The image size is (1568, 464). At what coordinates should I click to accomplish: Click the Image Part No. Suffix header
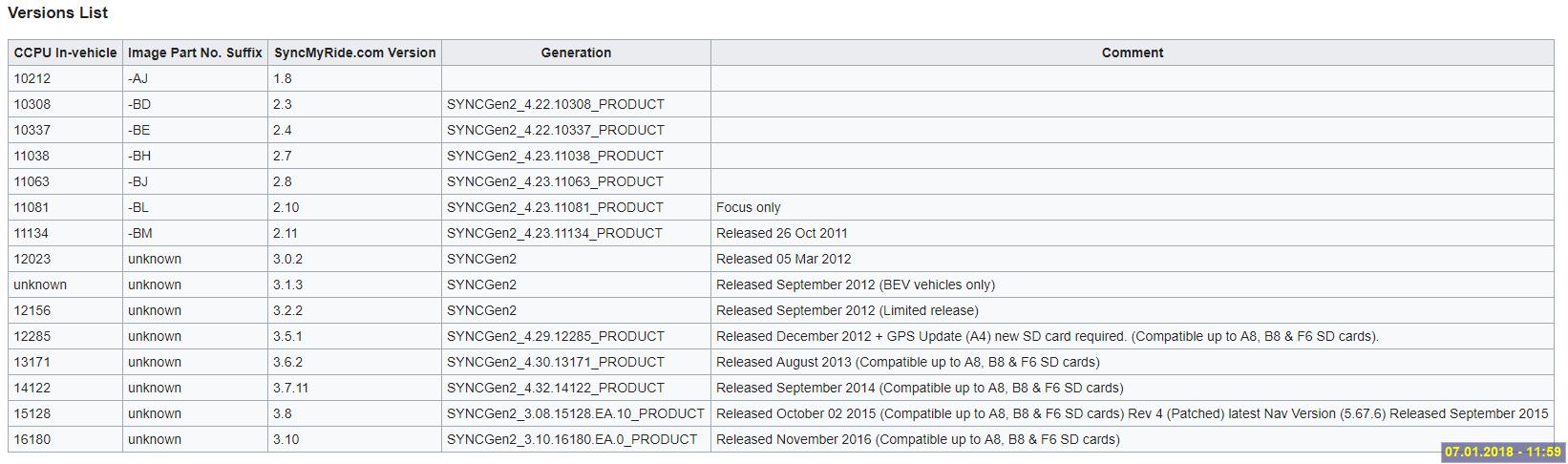(x=195, y=53)
